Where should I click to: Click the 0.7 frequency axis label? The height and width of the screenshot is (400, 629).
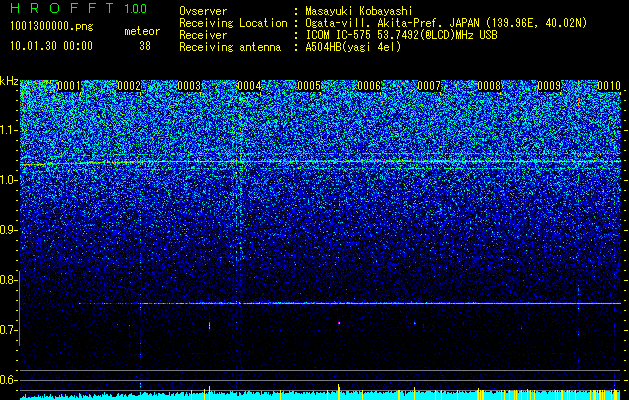point(9,330)
